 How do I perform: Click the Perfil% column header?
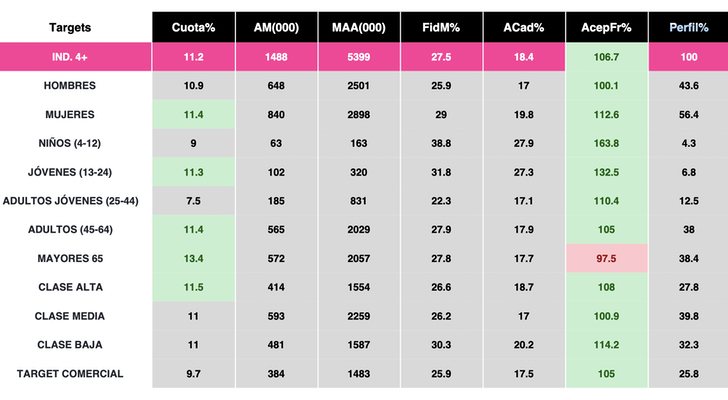pos(688,28)
